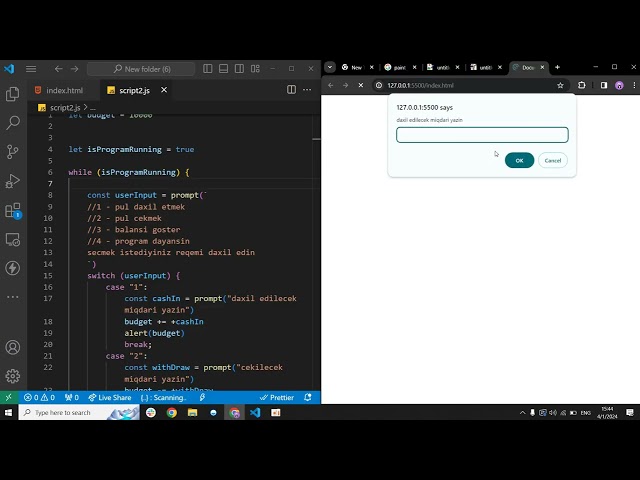Open the Customize Layout icon
Screen dimensions: 640x480
[255, 69]
